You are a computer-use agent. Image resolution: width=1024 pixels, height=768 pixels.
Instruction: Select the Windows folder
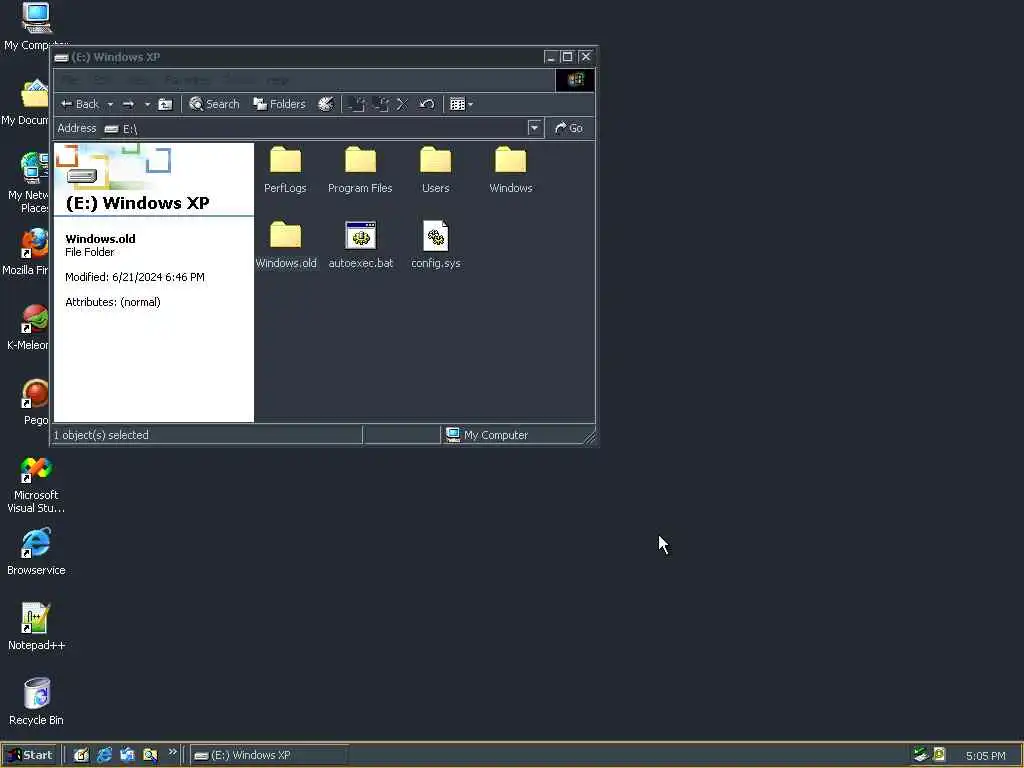(x=511, y=170)
